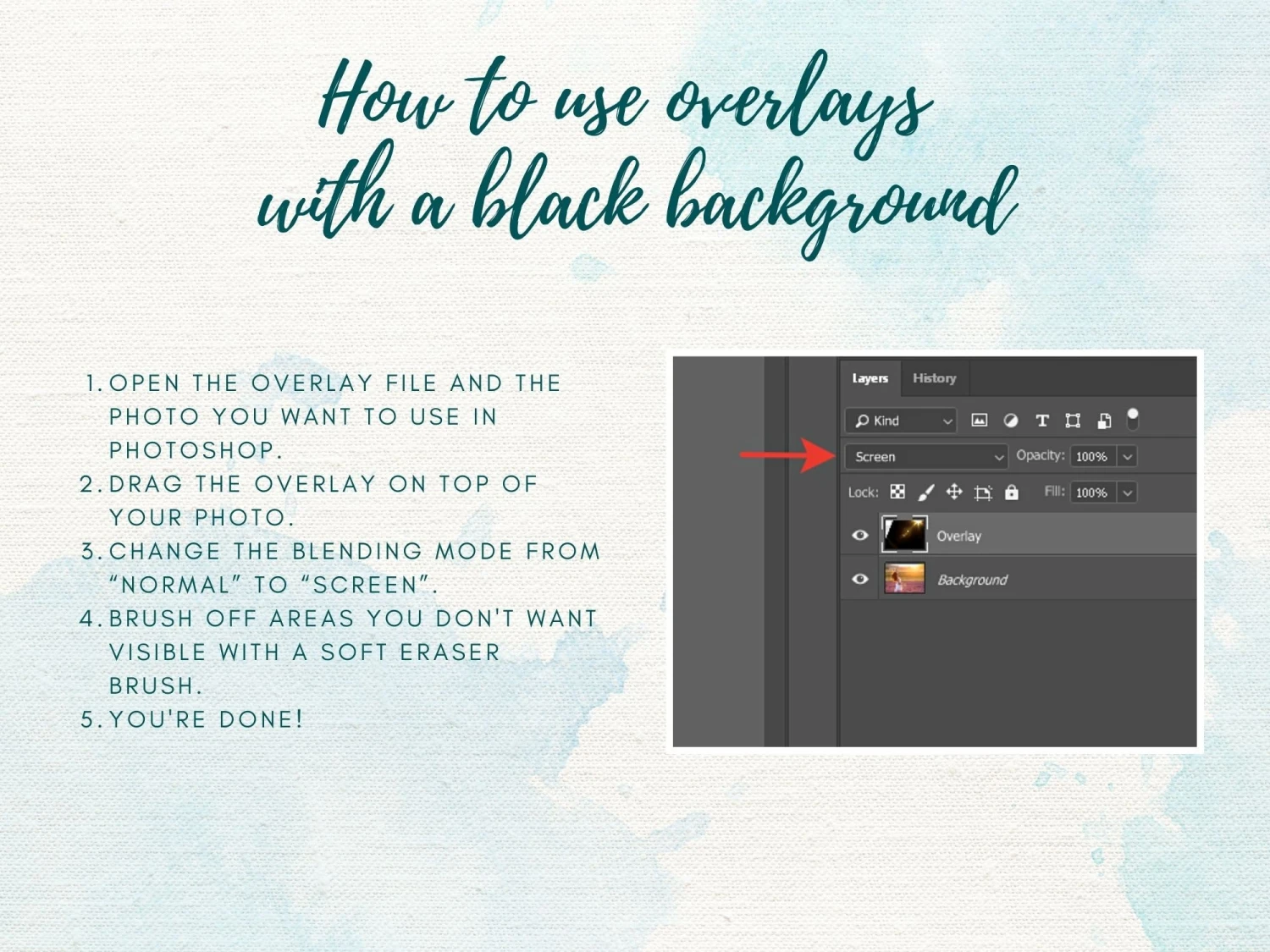Click the prevent artboard auto-nesting lock icon
This screenshot has height=952, width=1270.
[x=983, y=493]
